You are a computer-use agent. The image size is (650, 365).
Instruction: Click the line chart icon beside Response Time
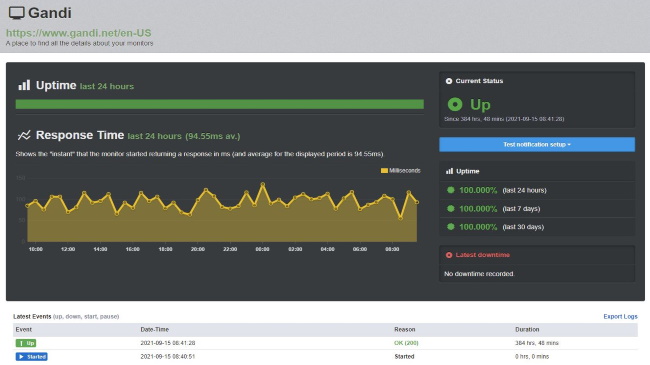click(x=24, y=135)
